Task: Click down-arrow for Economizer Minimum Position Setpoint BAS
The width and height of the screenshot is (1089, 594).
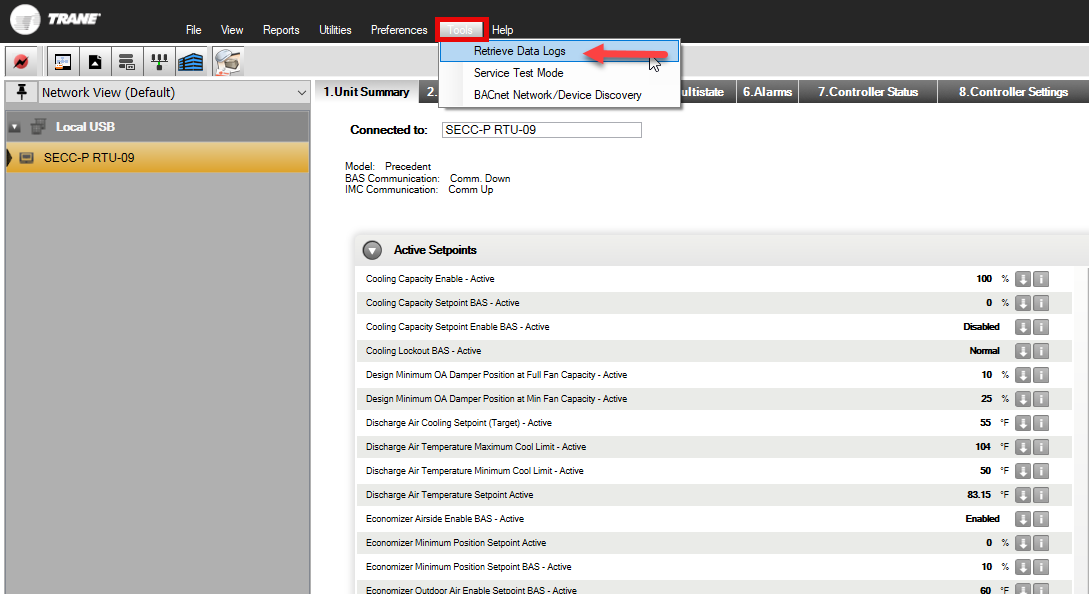Action: [x=1022, y=567]
